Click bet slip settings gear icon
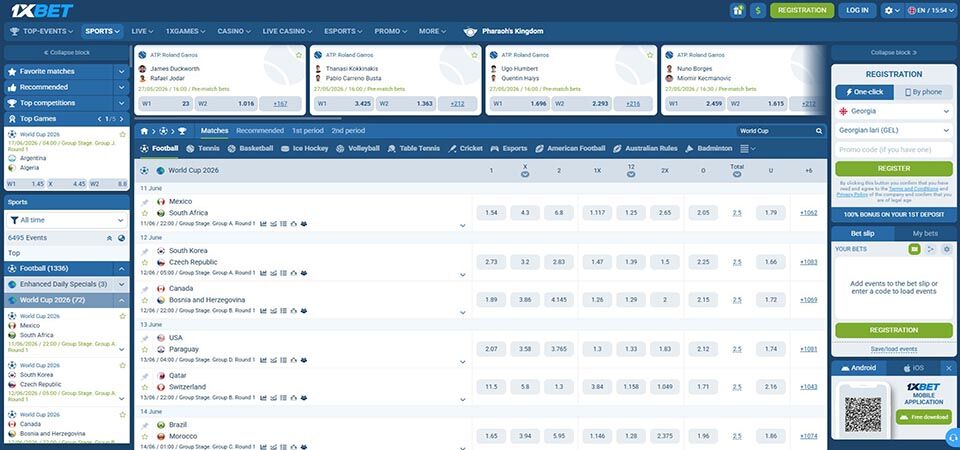Screen dimensions: 960x450 click(x=947, y=249)
